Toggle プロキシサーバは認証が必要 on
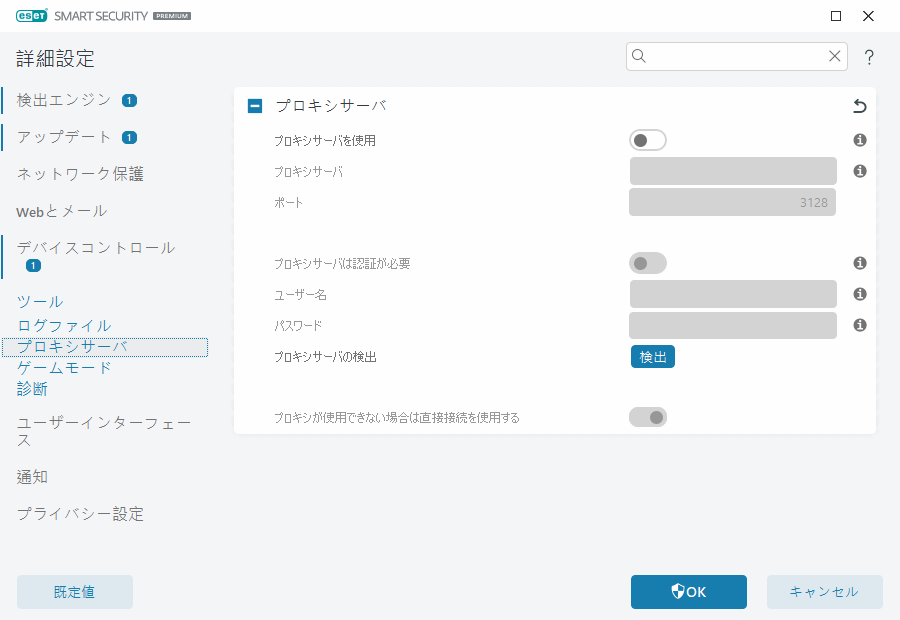This screenshot has height=620, width=900. pos(647,263)
